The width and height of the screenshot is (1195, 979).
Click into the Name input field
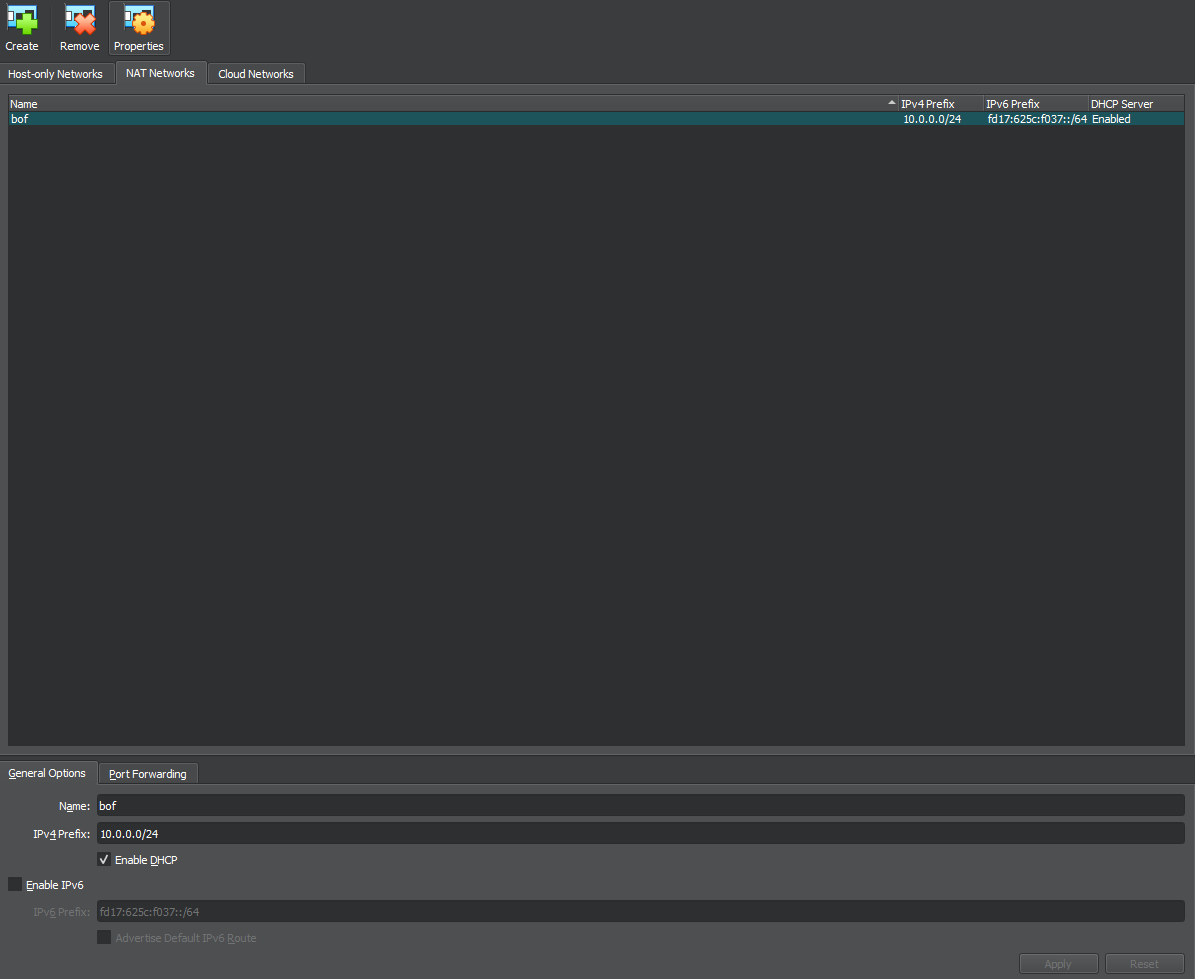[x=640, y=805]
